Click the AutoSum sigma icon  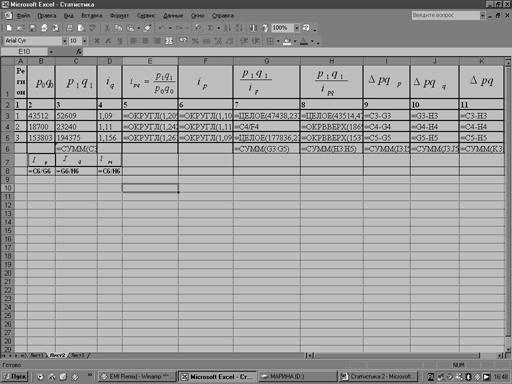[x=210, y=28]
